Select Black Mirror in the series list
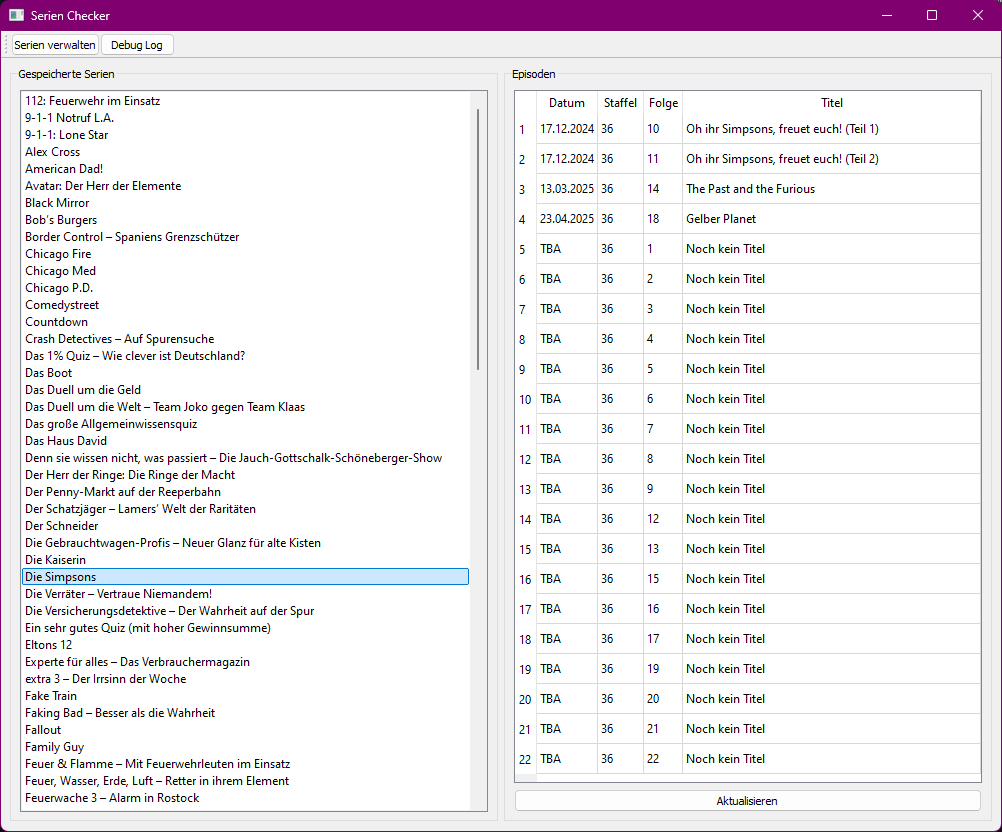Viewport: 1002px width, 832px height. (57, 203)
